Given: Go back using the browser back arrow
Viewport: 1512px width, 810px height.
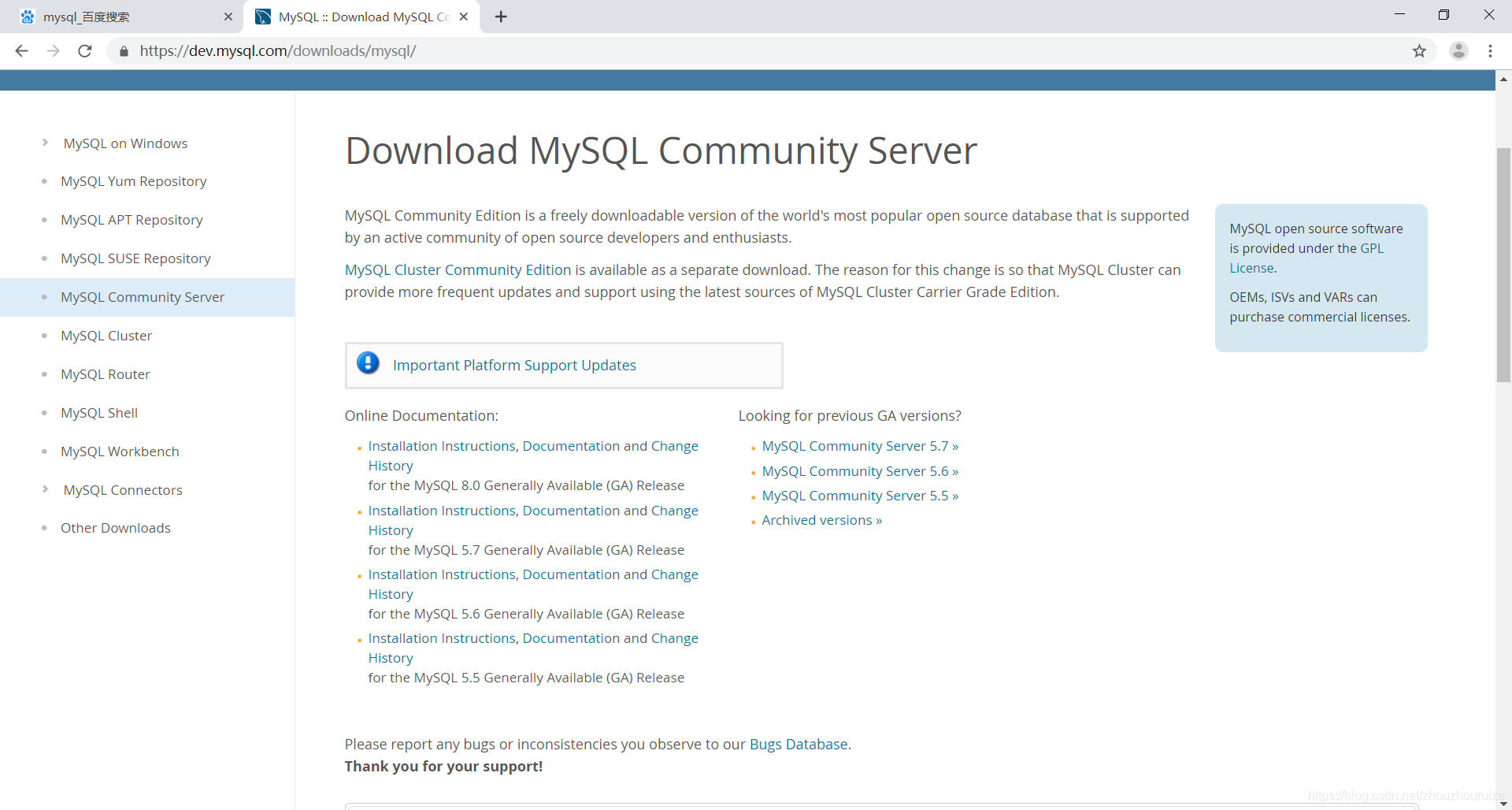Looking at the screenshot, I should (x=22, y=51).
